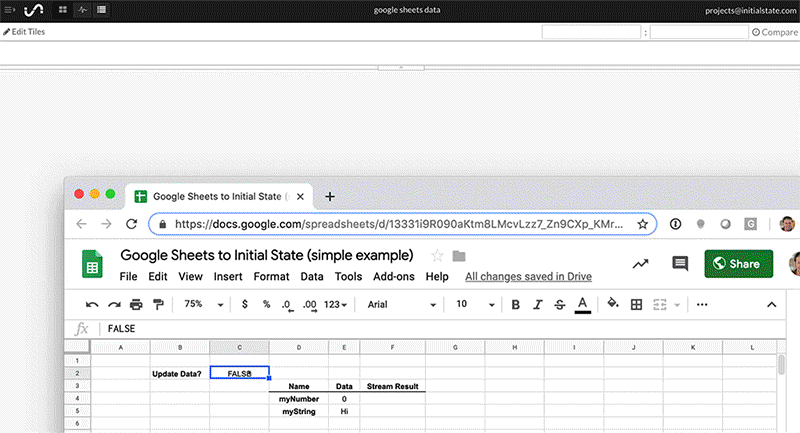Undo the last action

pos(92,304)
